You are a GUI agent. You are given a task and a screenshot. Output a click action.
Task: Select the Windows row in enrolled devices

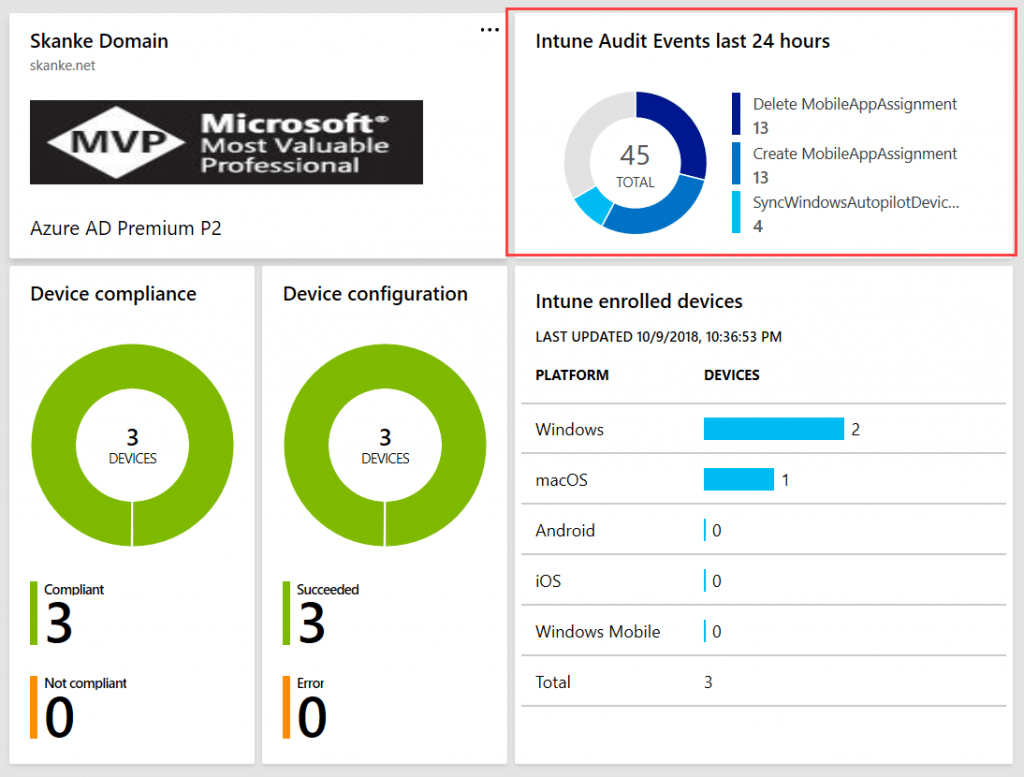[570, 430]
